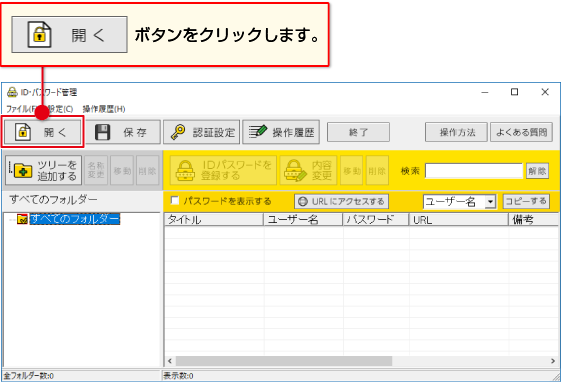Click the horizontal scrollbar right arrow

[553, 361]
